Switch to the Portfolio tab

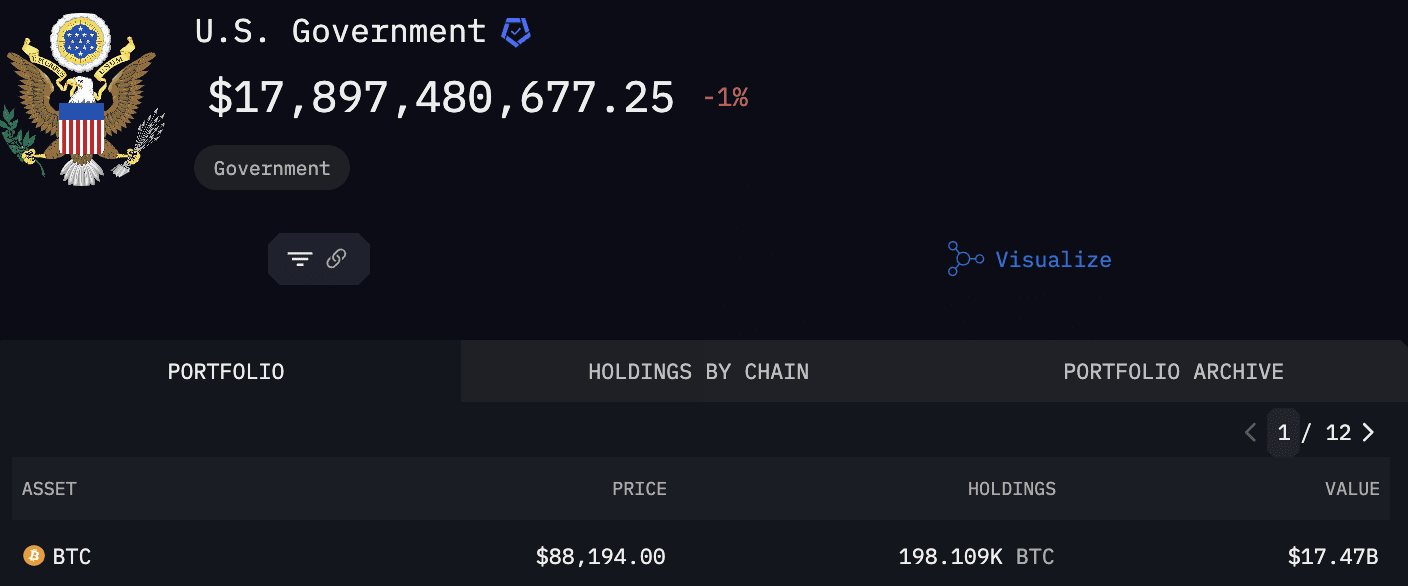(x=226, y=372)
